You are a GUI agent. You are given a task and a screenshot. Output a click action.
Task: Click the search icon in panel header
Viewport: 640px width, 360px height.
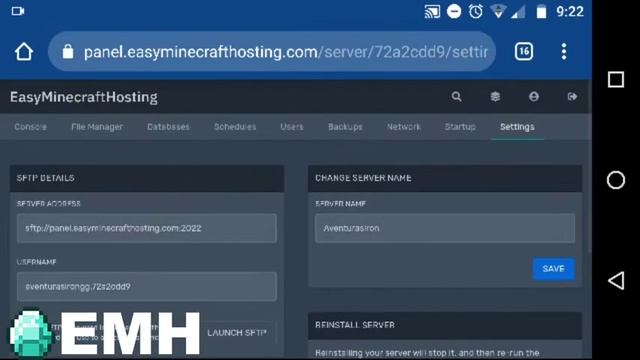[x=456, y=97]
